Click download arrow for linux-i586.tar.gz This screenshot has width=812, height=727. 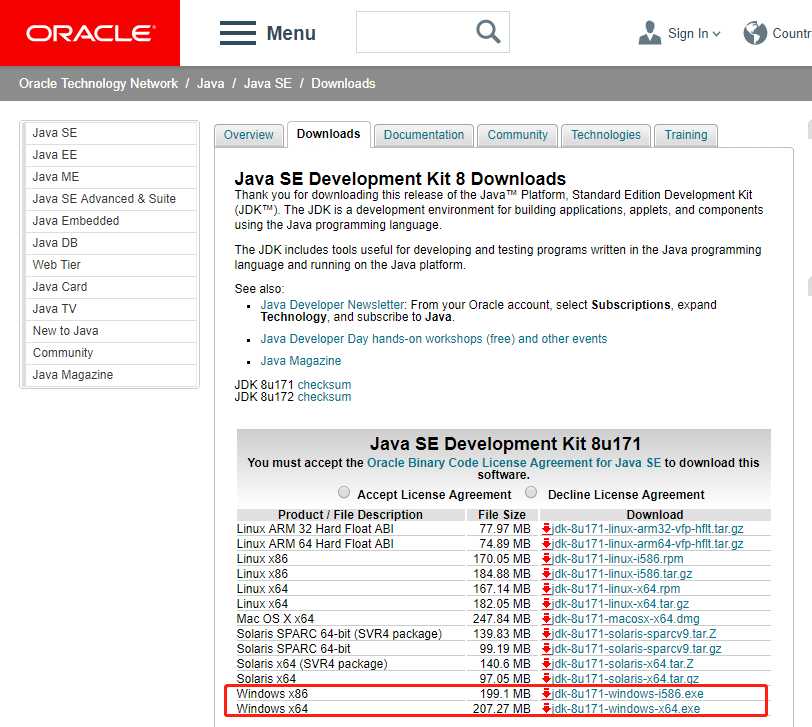pos(546,574)
